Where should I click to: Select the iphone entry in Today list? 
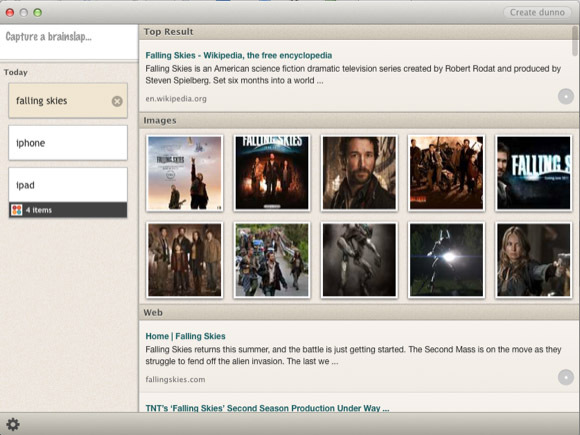pos(68,143)
